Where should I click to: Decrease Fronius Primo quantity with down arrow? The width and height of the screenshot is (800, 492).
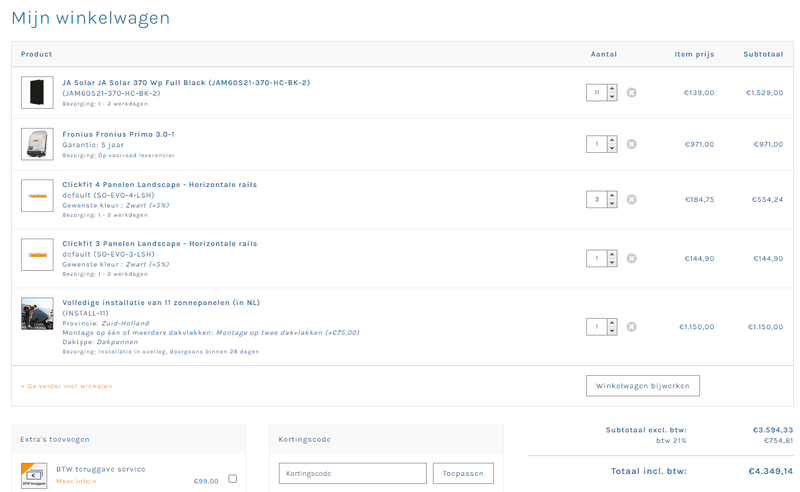click(x=612, y=148)
